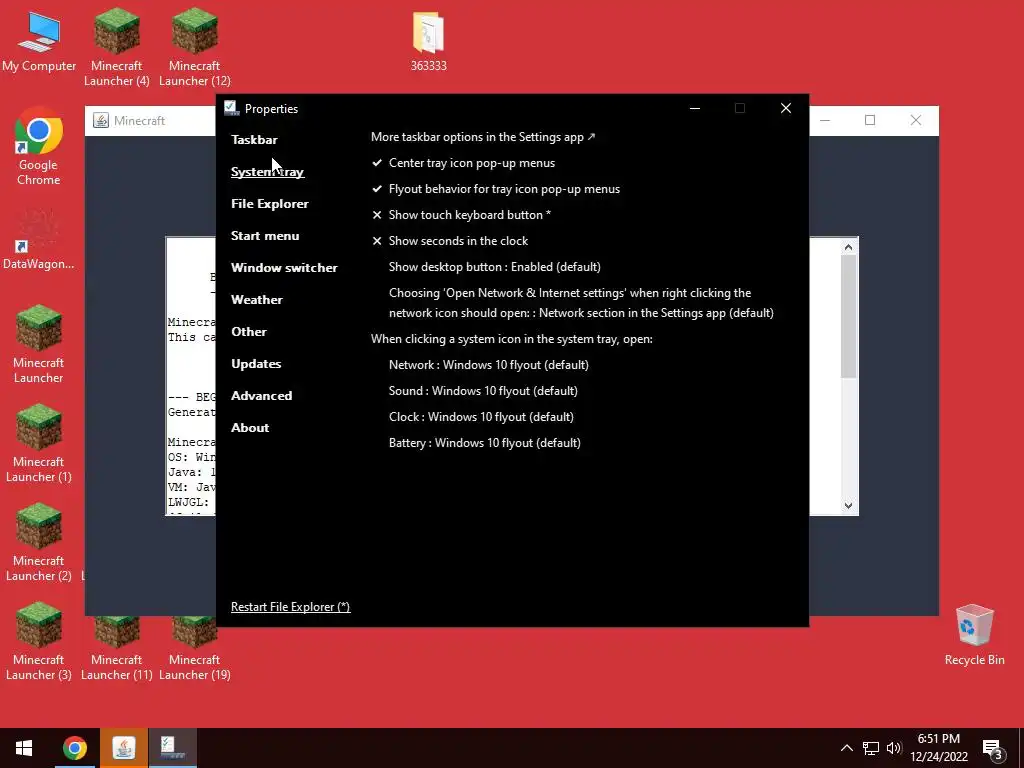Close the Minecraft window
This screenshot has width=1024, height=768.
coord(916,120)
